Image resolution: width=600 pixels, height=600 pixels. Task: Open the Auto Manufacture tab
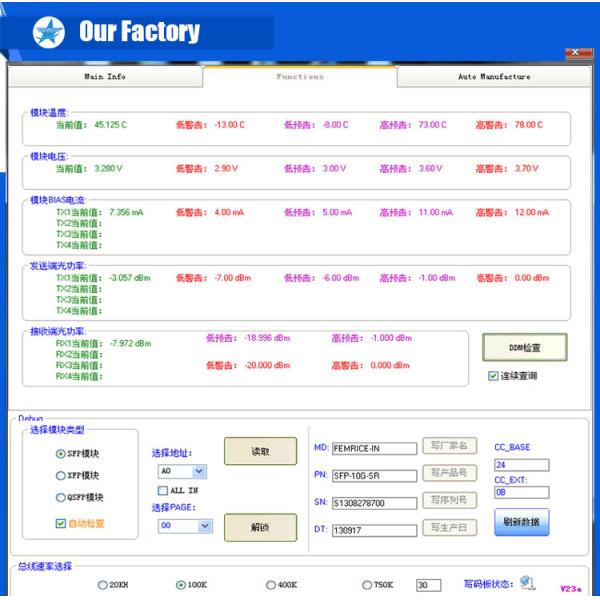494,77
